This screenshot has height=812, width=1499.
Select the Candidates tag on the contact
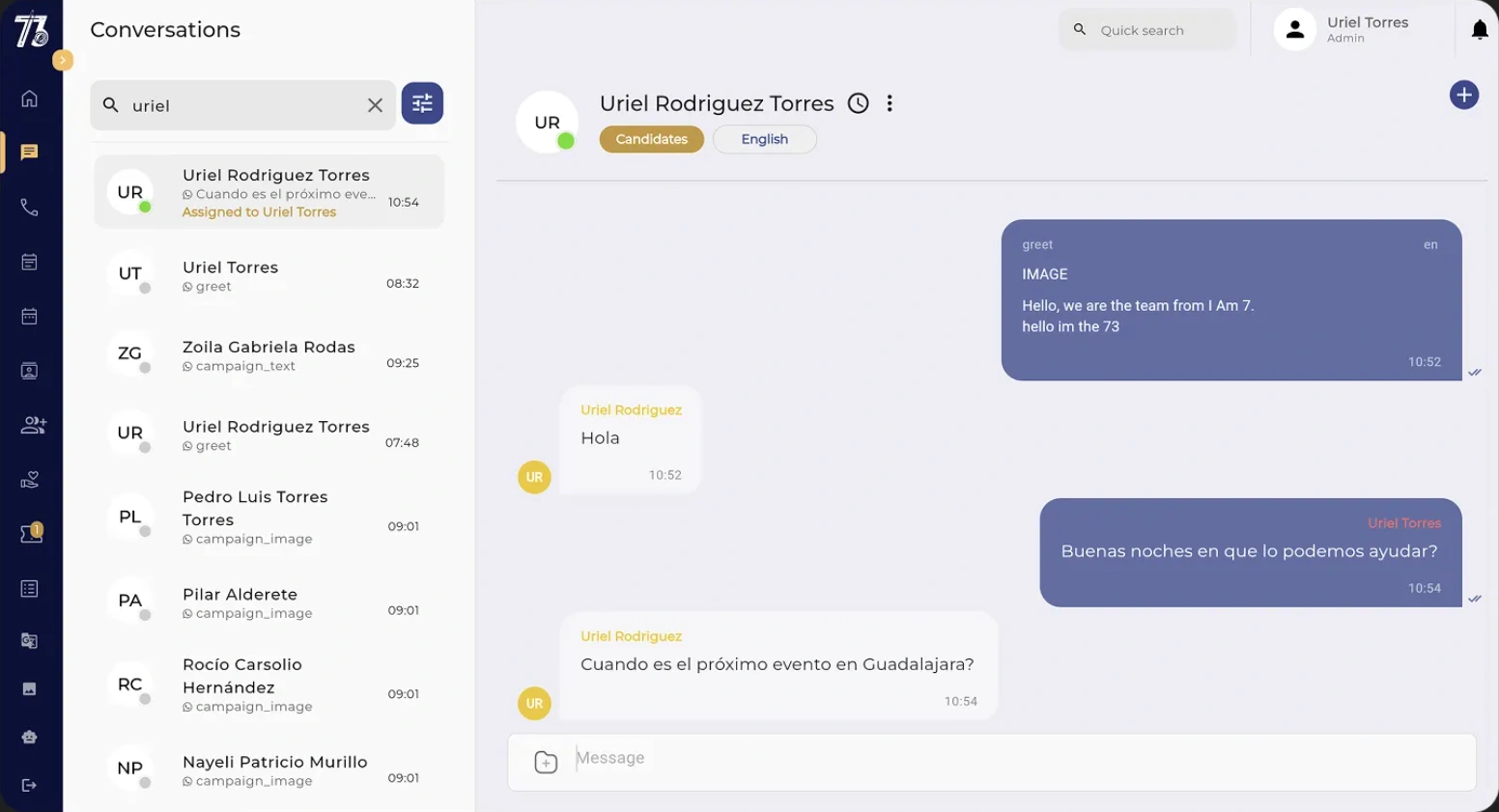(x=651, y=139)
